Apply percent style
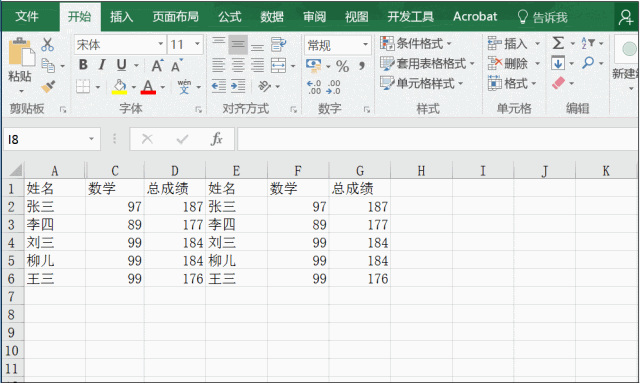This screenshot has height=383, width=640. [x=342, y=66]
